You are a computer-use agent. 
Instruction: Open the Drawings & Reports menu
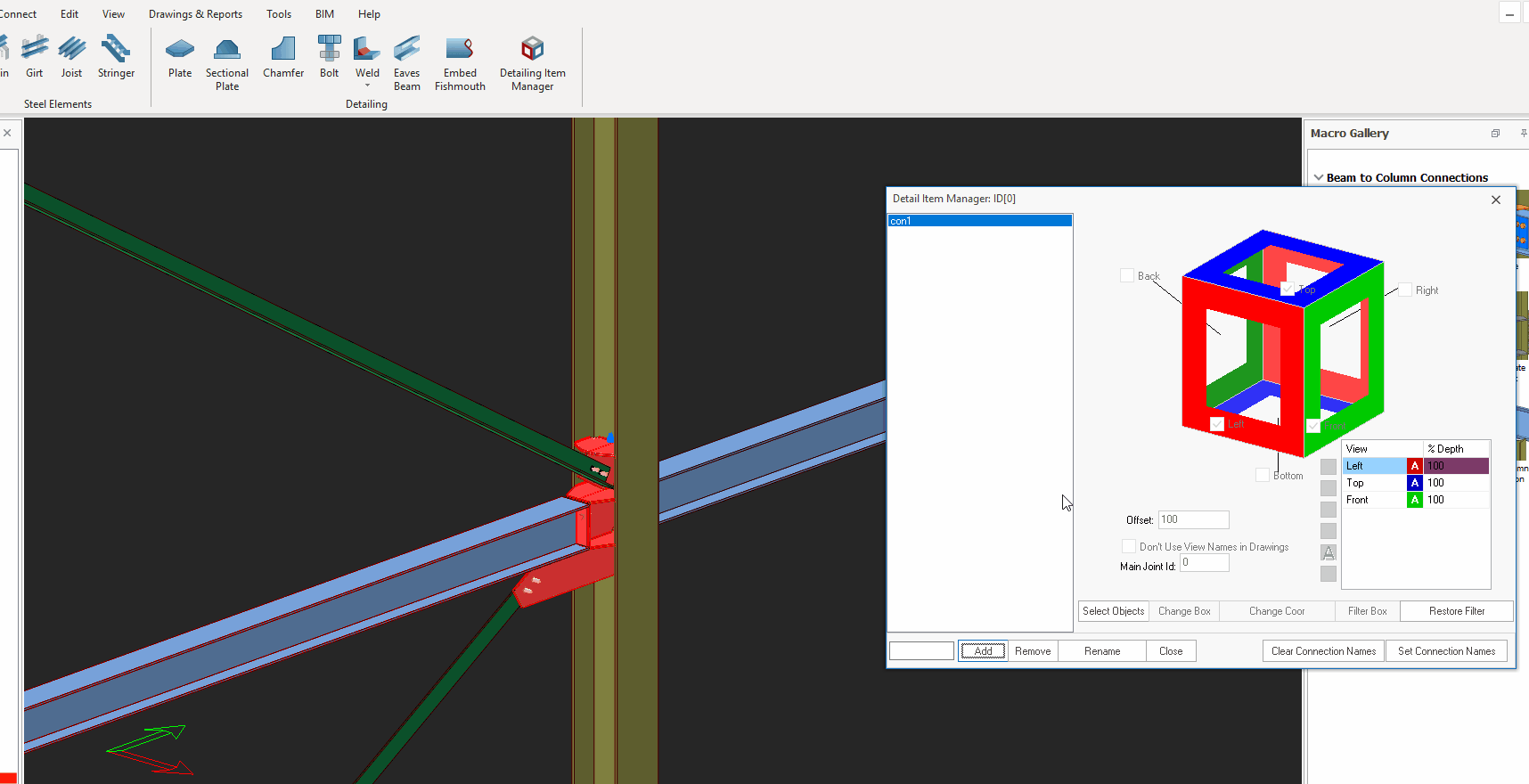[x=195, y=14]
